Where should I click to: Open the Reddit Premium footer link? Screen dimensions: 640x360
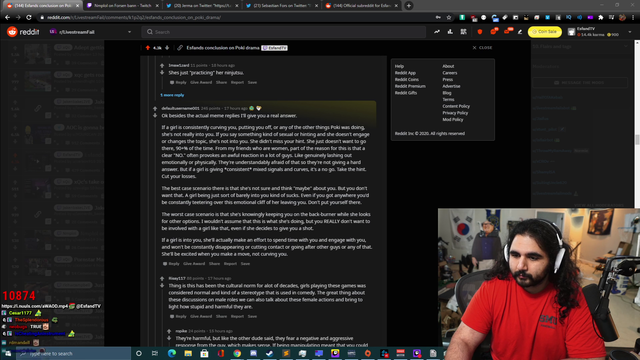(410, 86)
